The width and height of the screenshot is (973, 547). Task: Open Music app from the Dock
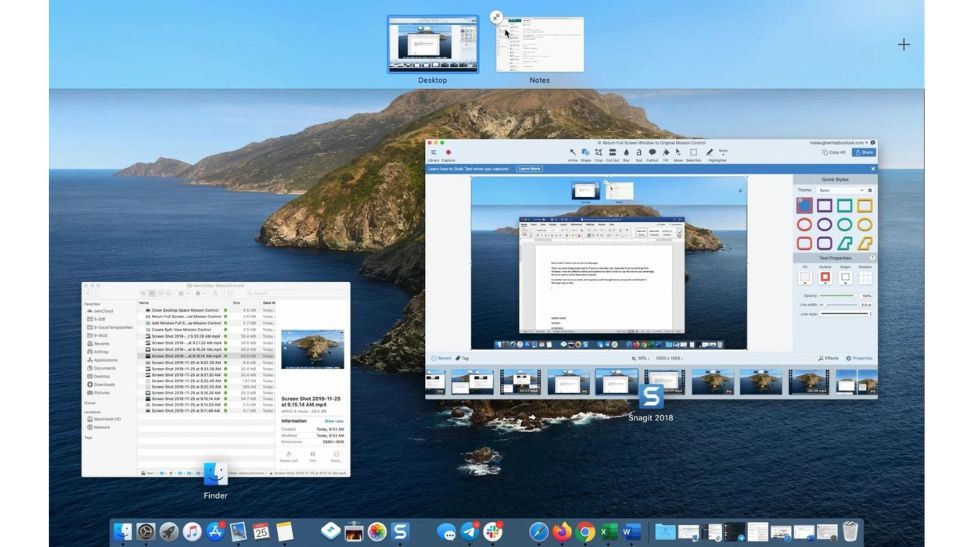(x=192, y=531)
